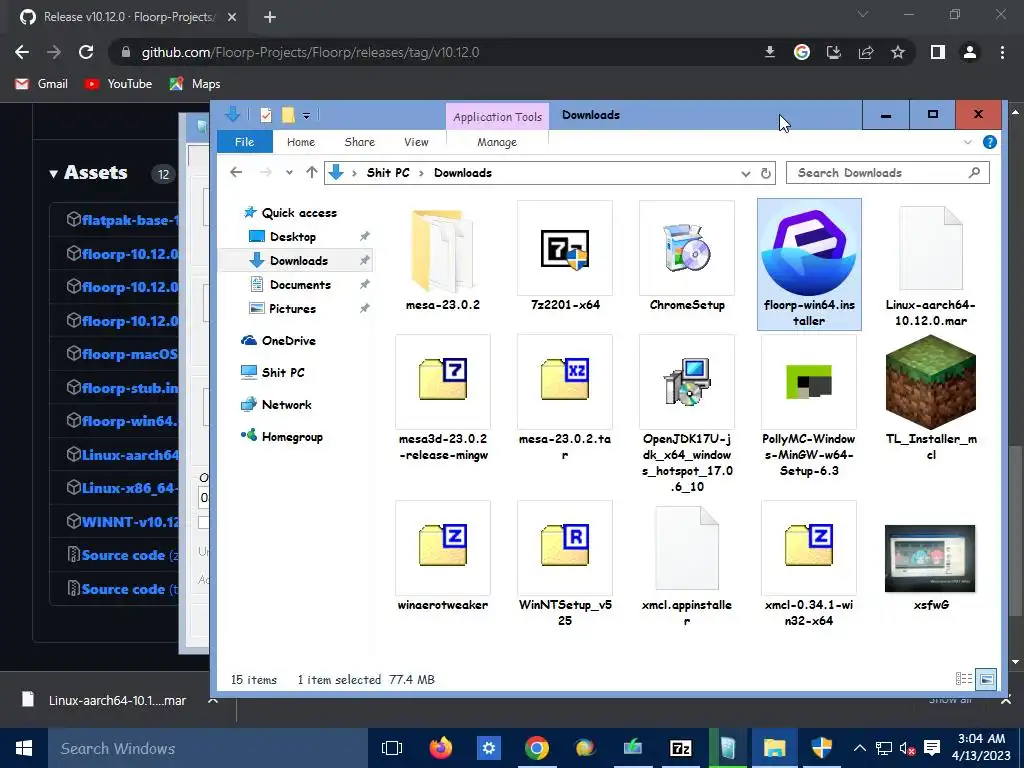
Task: Select the Linux-aarch64-10.12.0.mar file
Action: [x=931, y=264]
